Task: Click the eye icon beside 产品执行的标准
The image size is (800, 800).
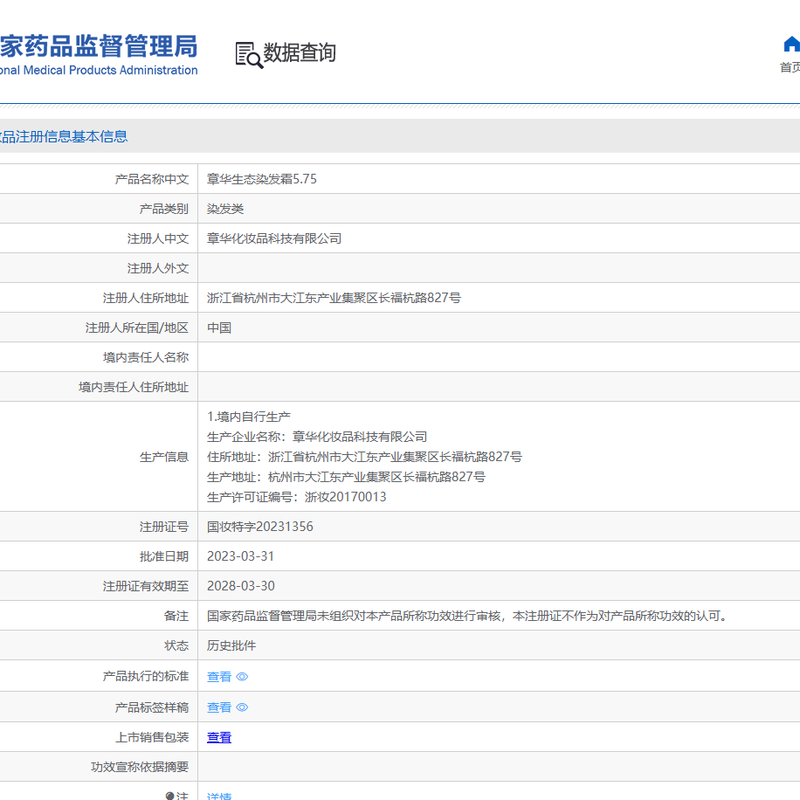Action: tap(242, 677)
